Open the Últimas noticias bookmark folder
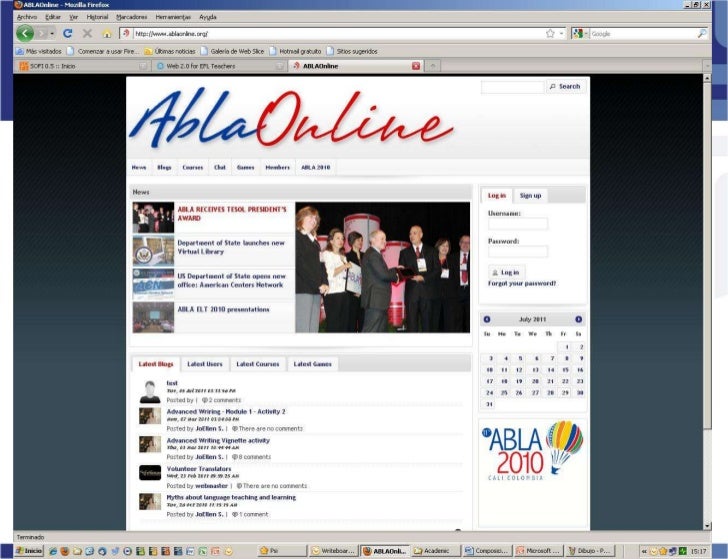Screen dimensions: 728x559 click(170, 51)
